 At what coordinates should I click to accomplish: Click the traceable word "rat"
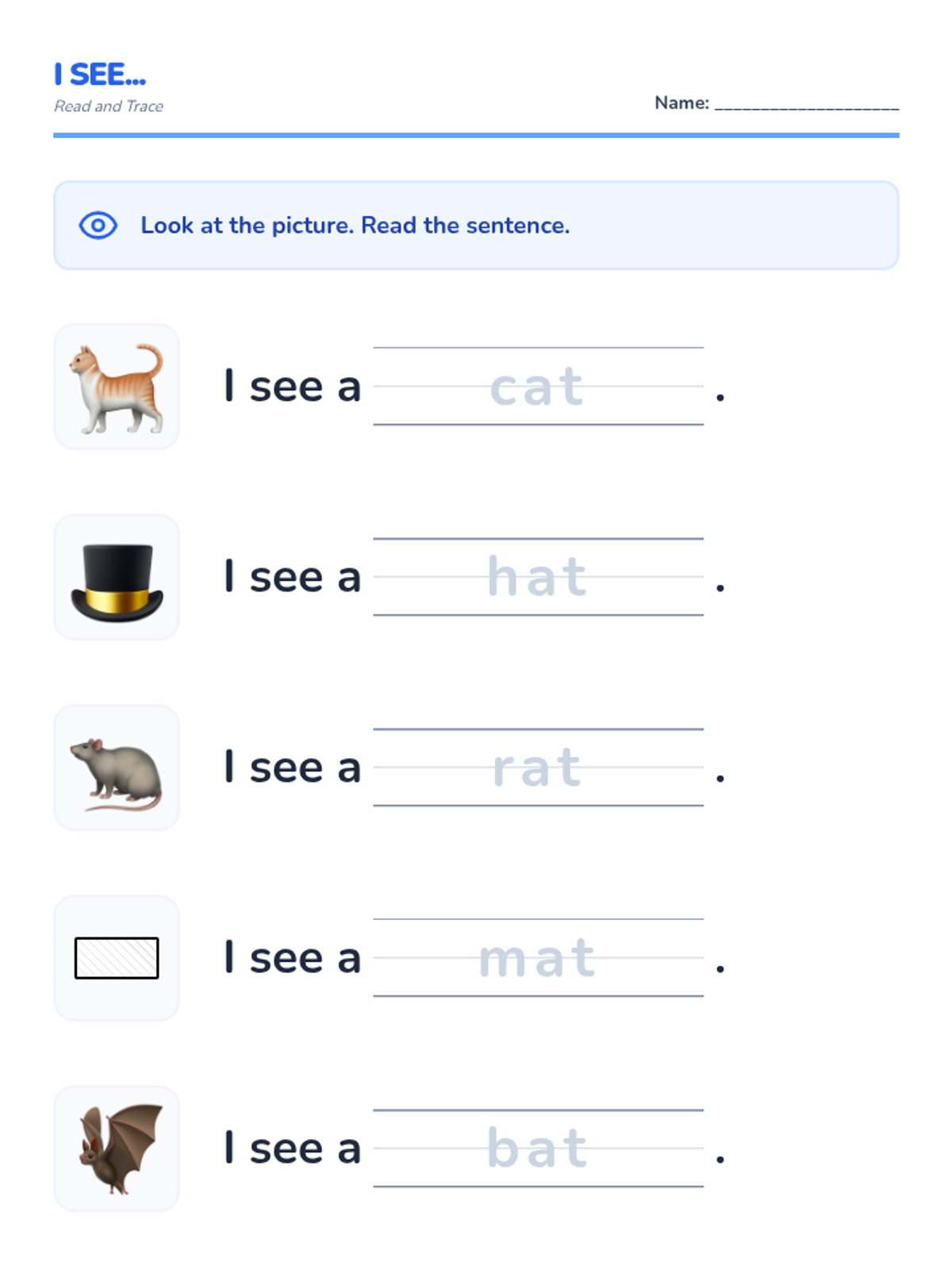coord(537,768)
